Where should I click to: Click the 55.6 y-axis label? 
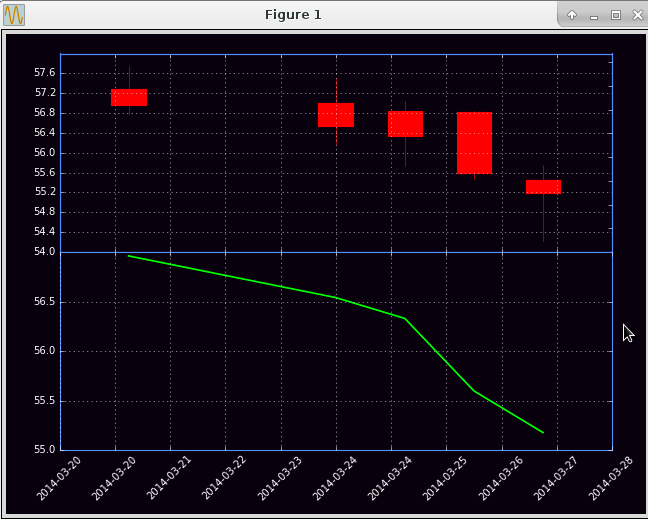click(45, 172)
